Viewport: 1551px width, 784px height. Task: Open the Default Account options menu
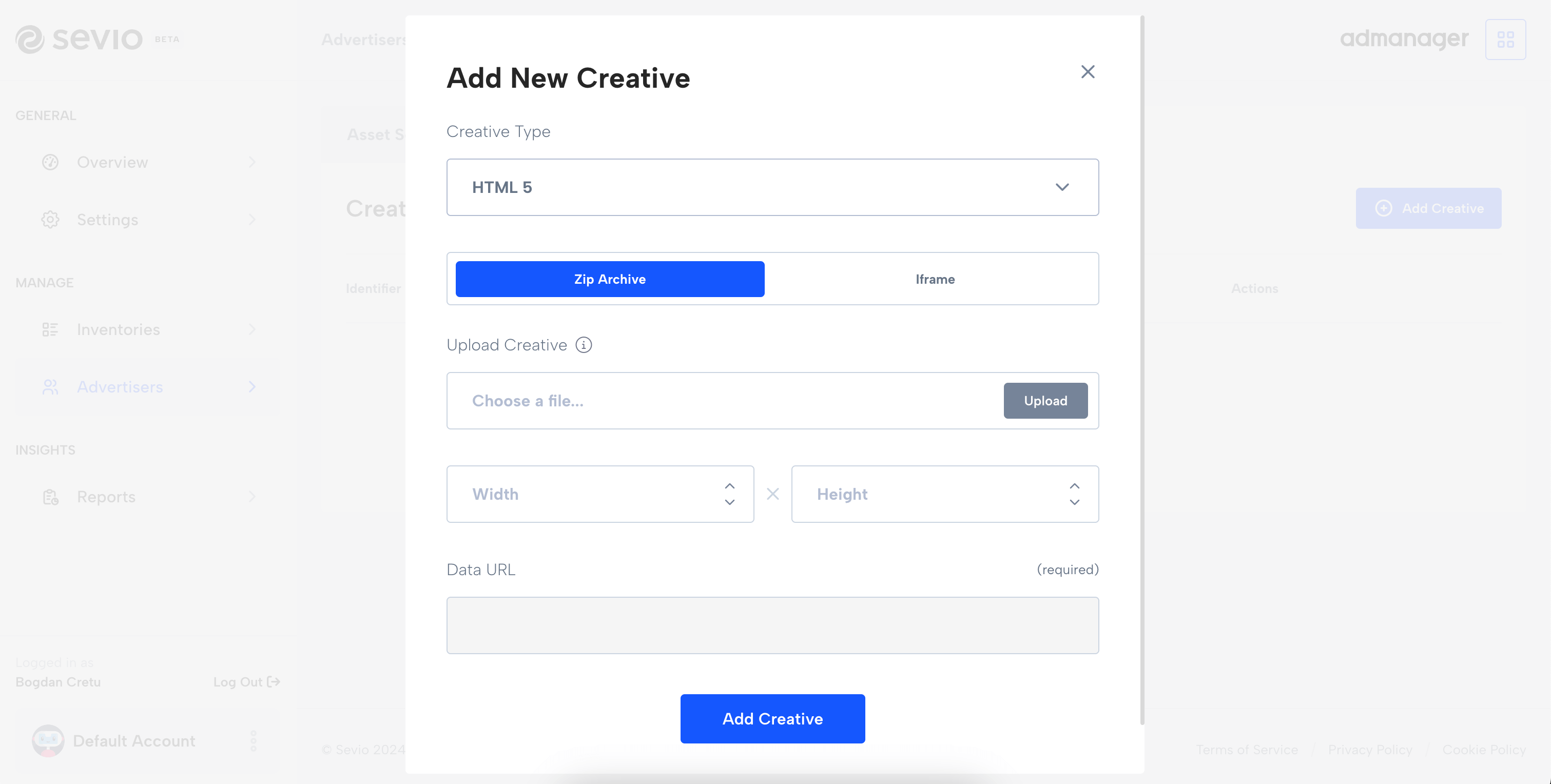255,741
